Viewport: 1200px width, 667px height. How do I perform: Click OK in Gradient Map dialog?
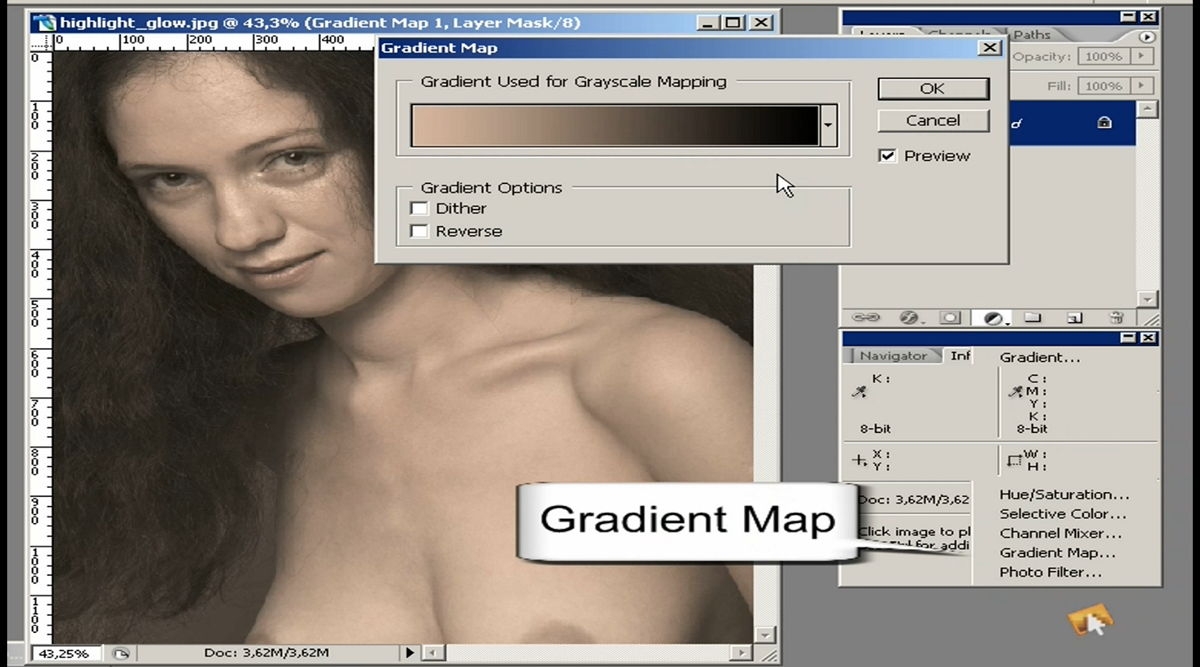pos(933,88)
